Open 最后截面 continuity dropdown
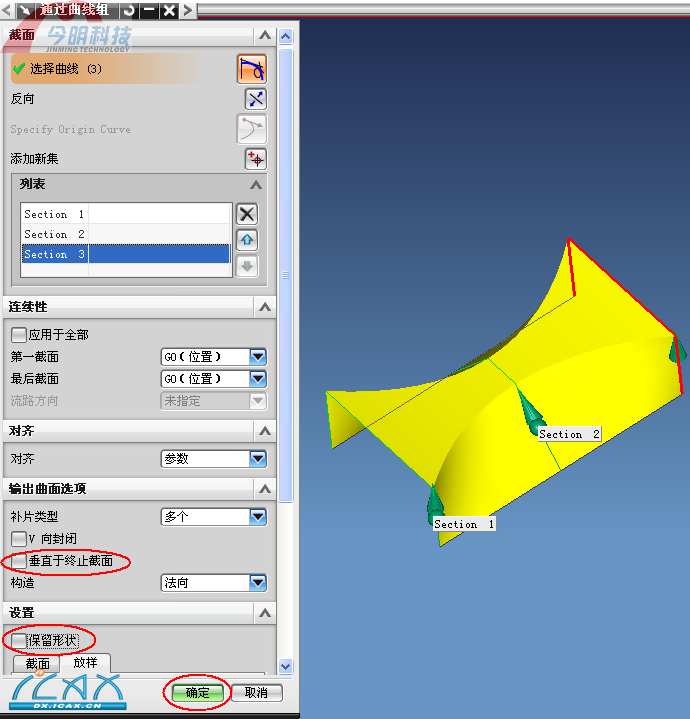 [x=214, y=379]
